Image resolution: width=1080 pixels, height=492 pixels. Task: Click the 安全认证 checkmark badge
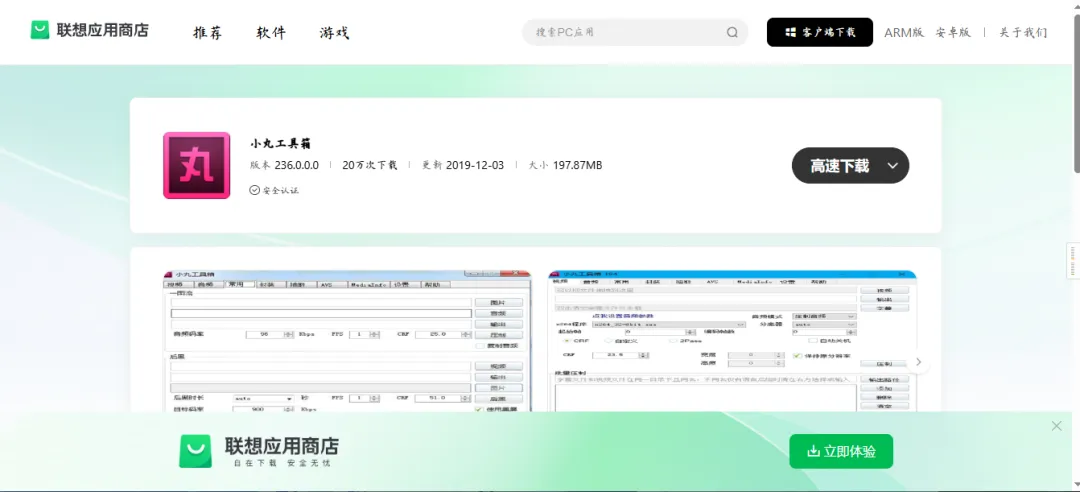[274, 190]
